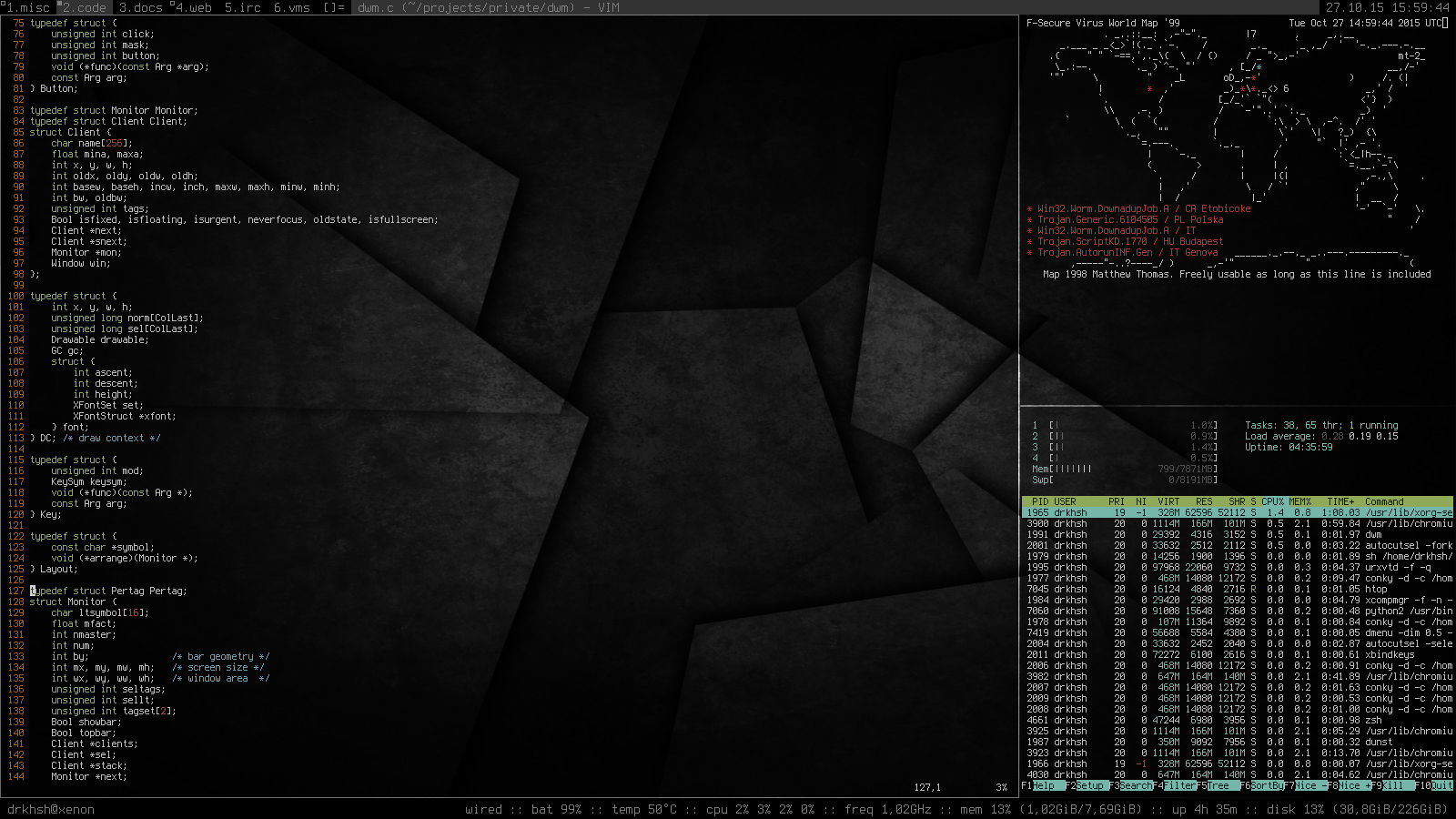This screenshot has height=819, width=1456.
Task: Click the wired network status indicator
Action: coord(484,809)
